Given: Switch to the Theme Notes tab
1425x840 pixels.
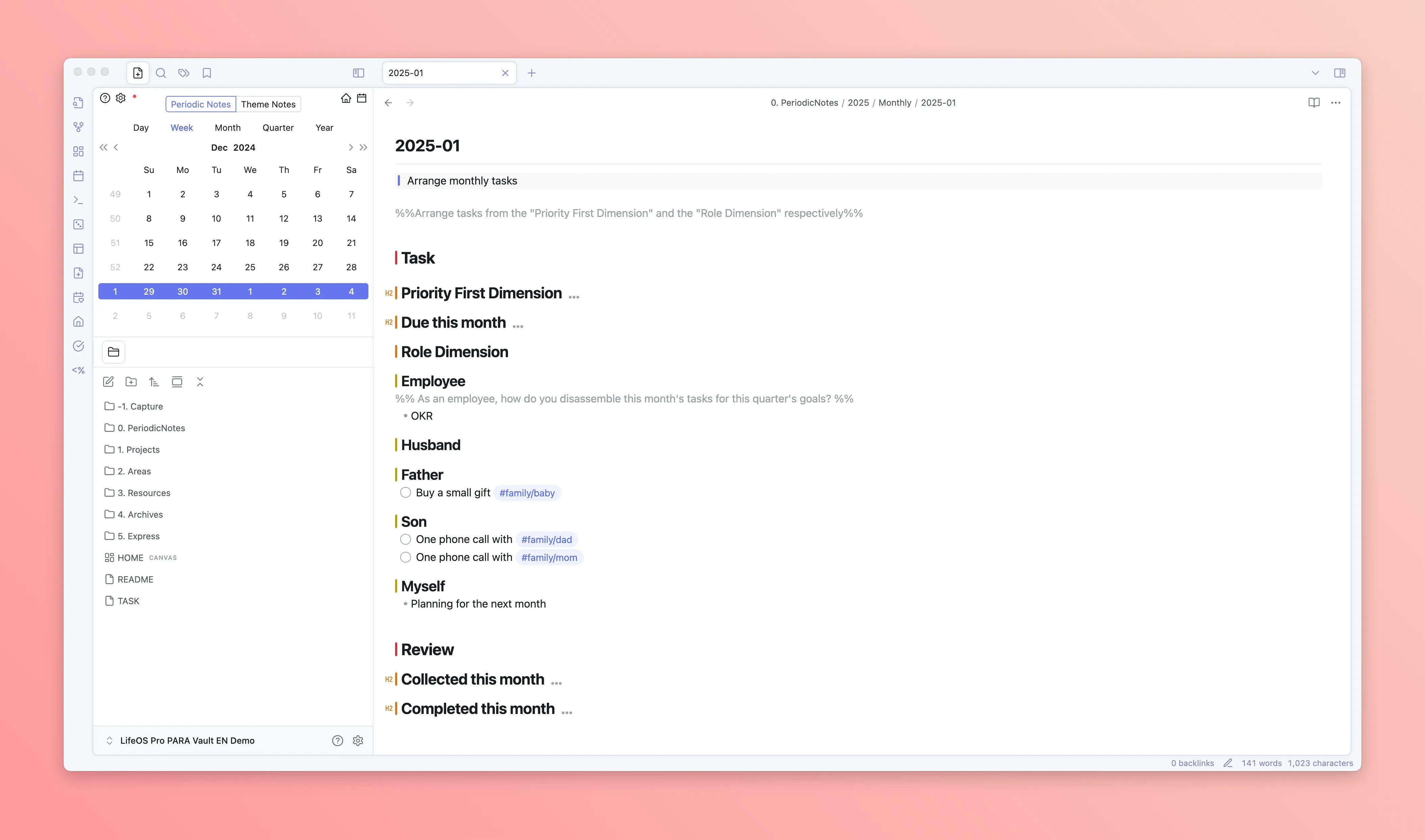Looking at the screenshot, I should (x=268, y=104).
